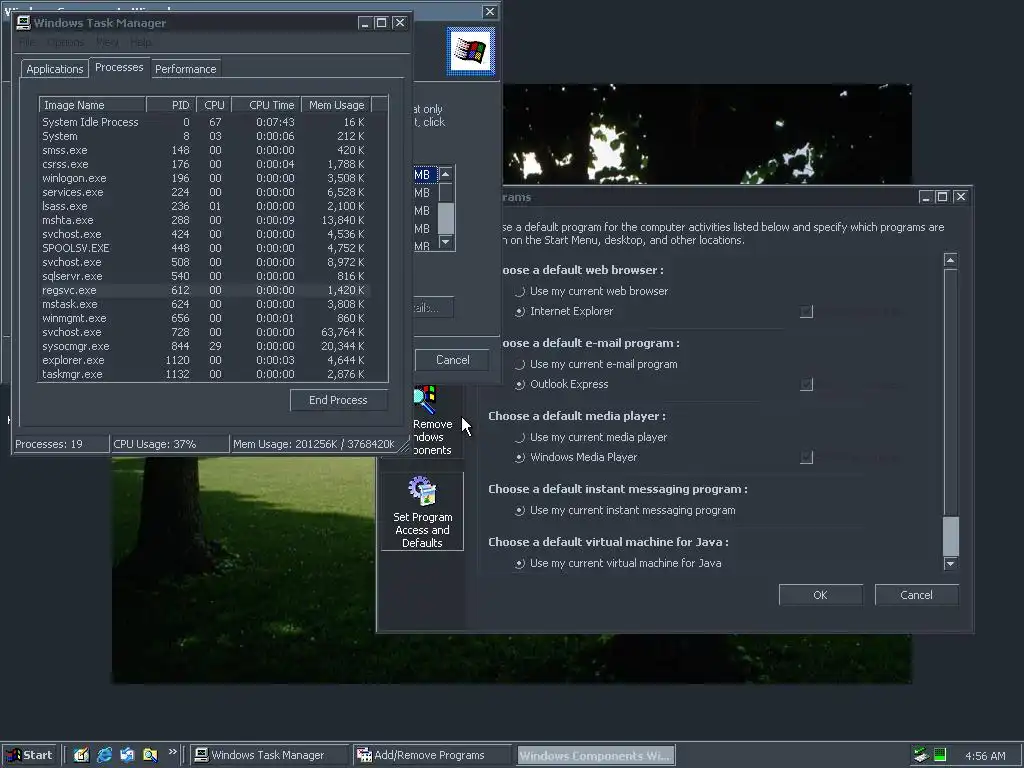
Task: Select the Internet Explorer radio option
Action: [x=520, y=312]
